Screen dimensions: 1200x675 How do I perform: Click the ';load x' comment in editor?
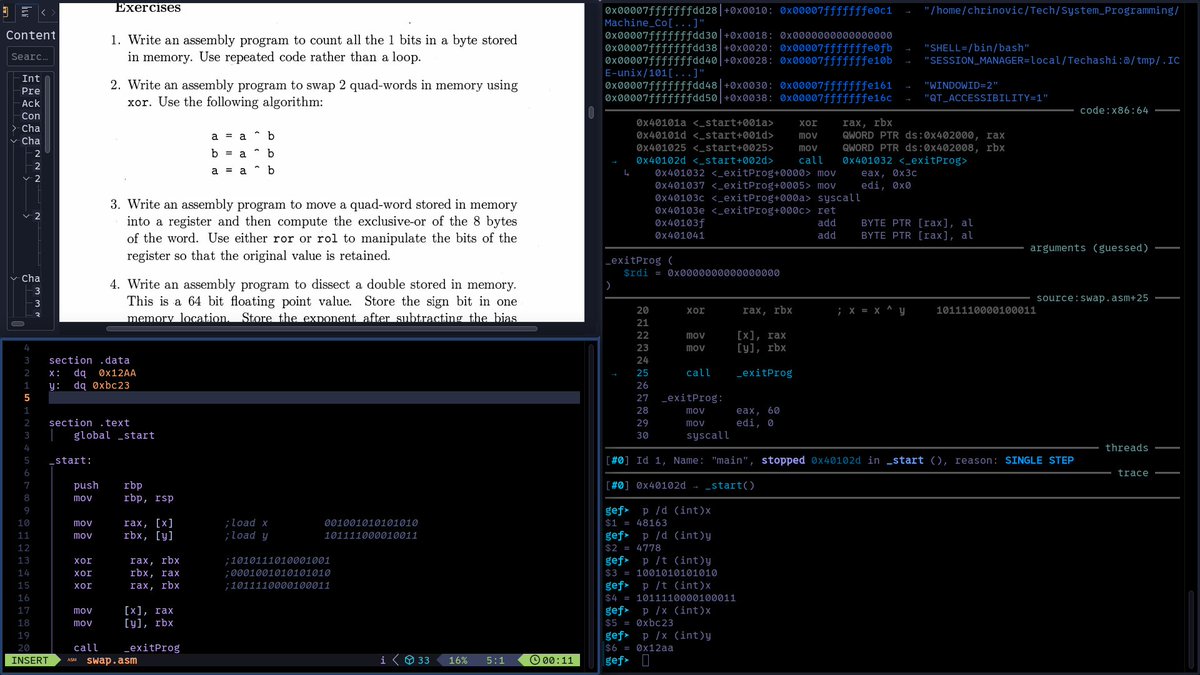[246, 523]
